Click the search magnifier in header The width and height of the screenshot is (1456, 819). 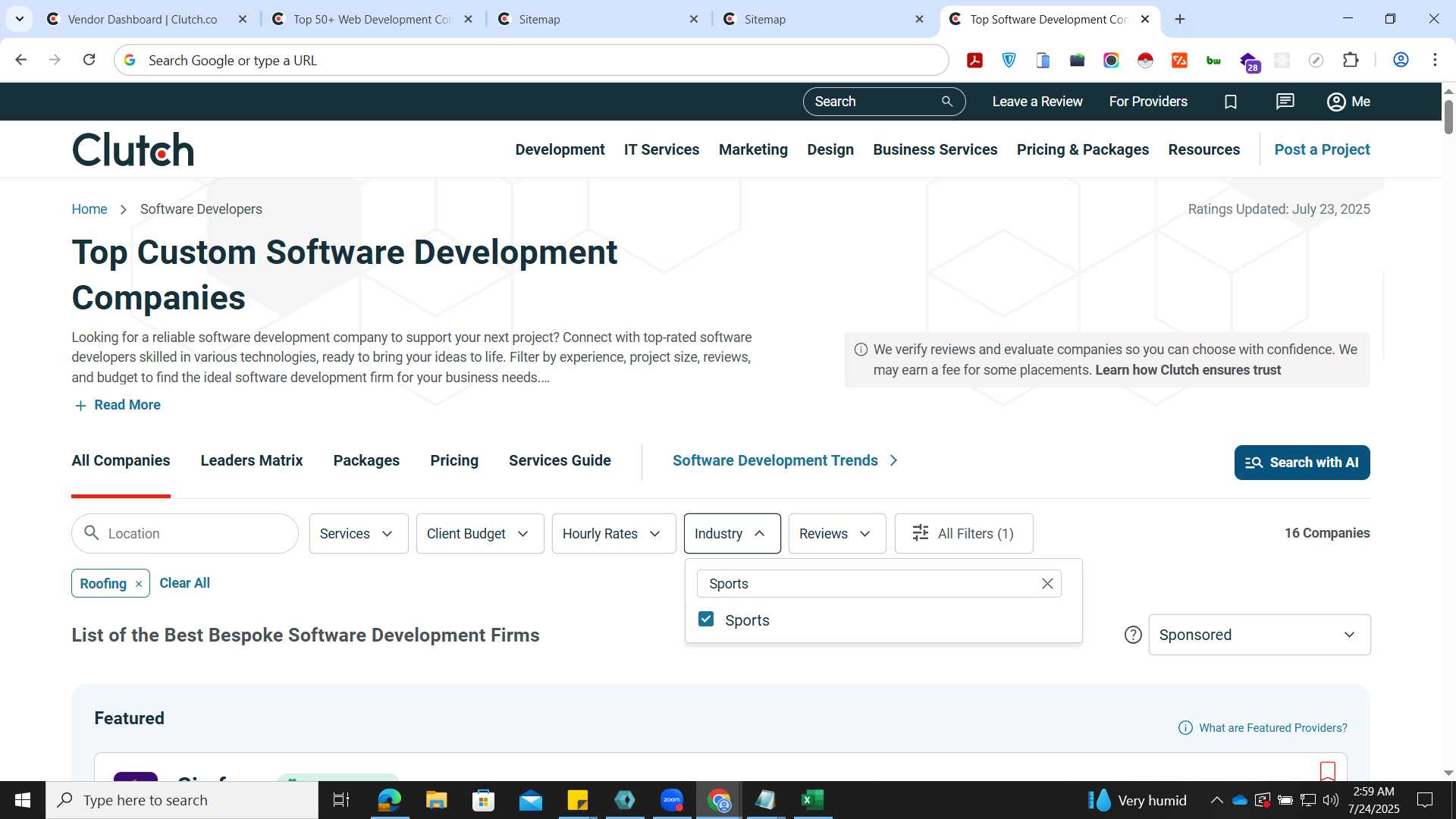pos(947,102)
